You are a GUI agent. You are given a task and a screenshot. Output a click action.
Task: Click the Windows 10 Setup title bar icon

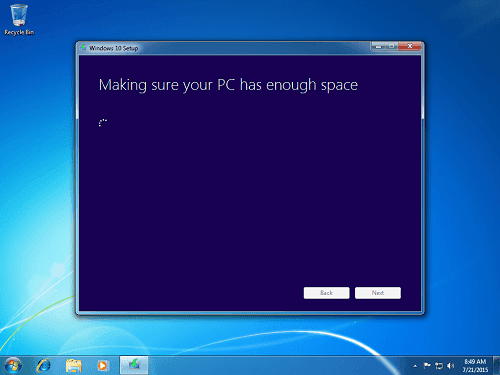click(x=83, y=48)
